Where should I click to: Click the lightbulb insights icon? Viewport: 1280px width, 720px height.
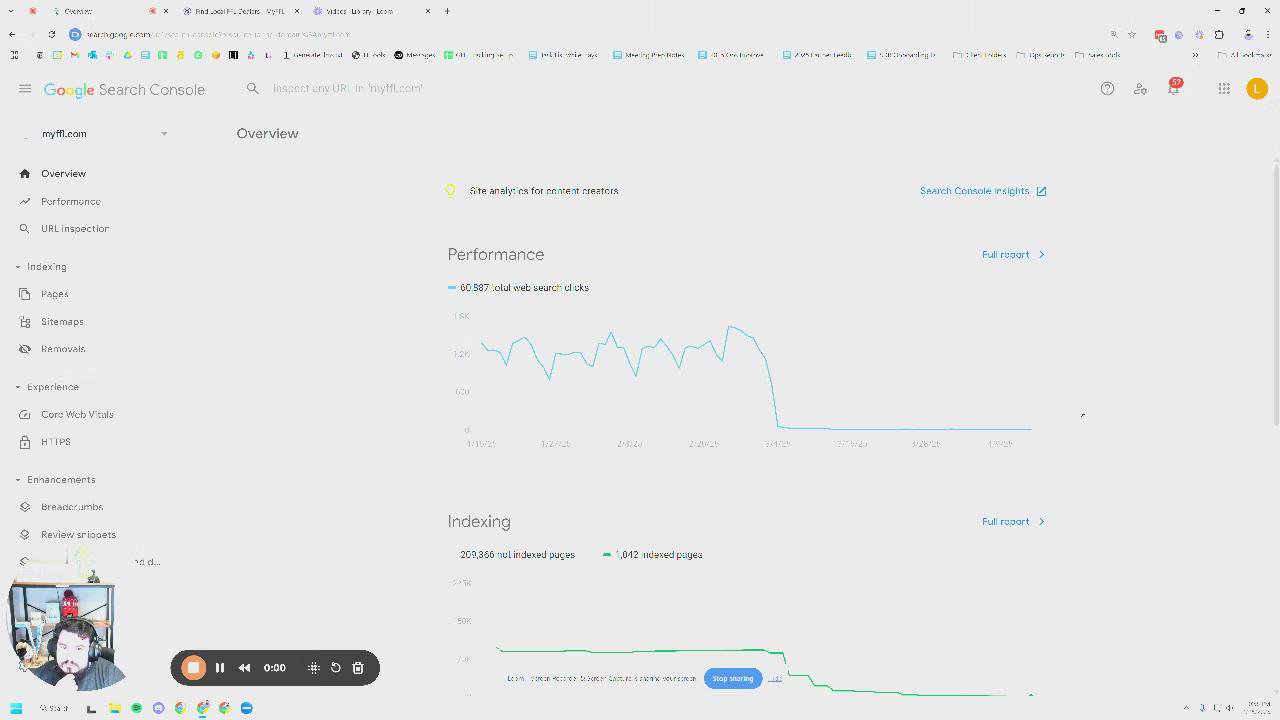coord(450,191)
